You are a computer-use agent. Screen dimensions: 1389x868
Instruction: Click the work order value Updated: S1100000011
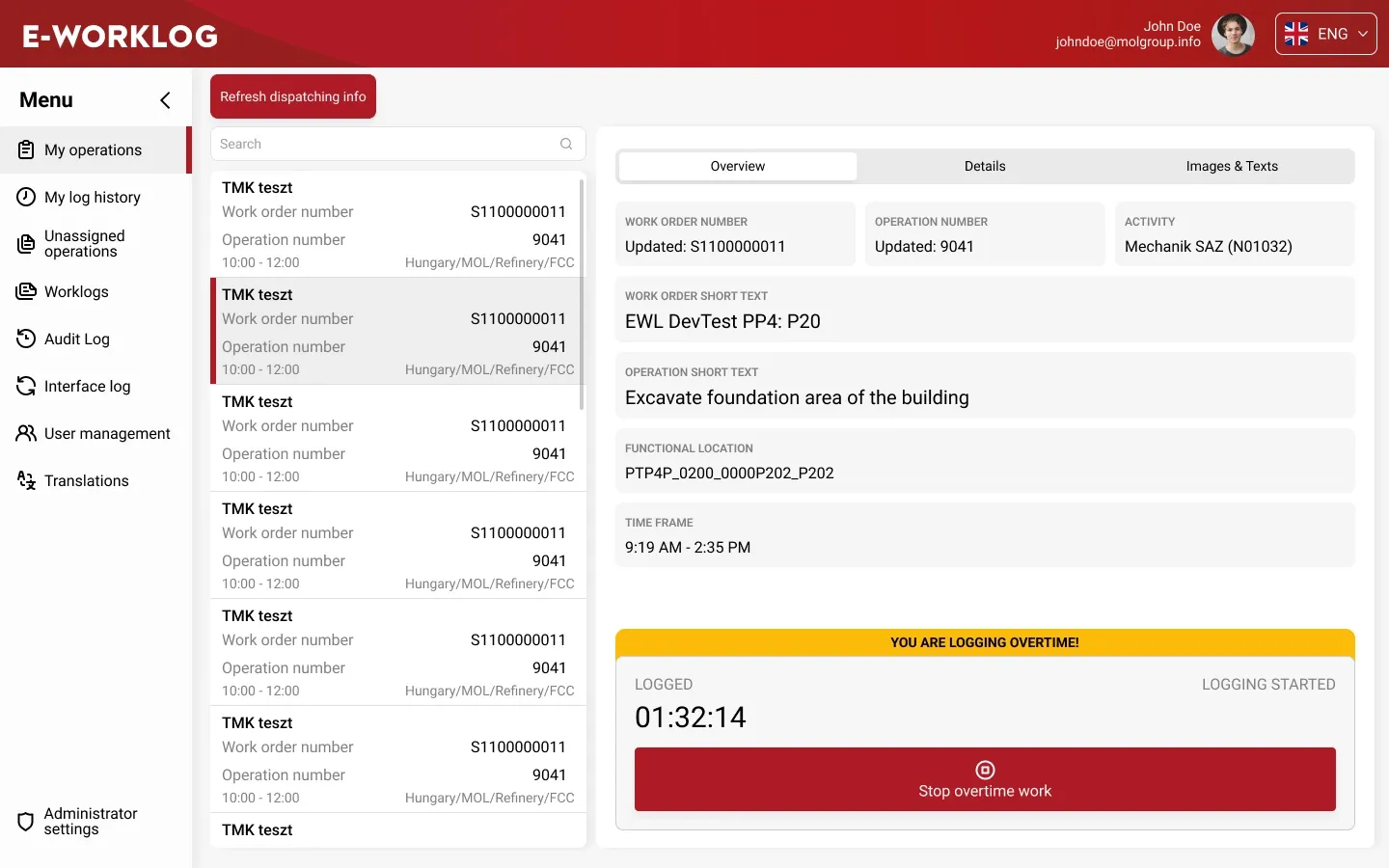pos(705,246)
